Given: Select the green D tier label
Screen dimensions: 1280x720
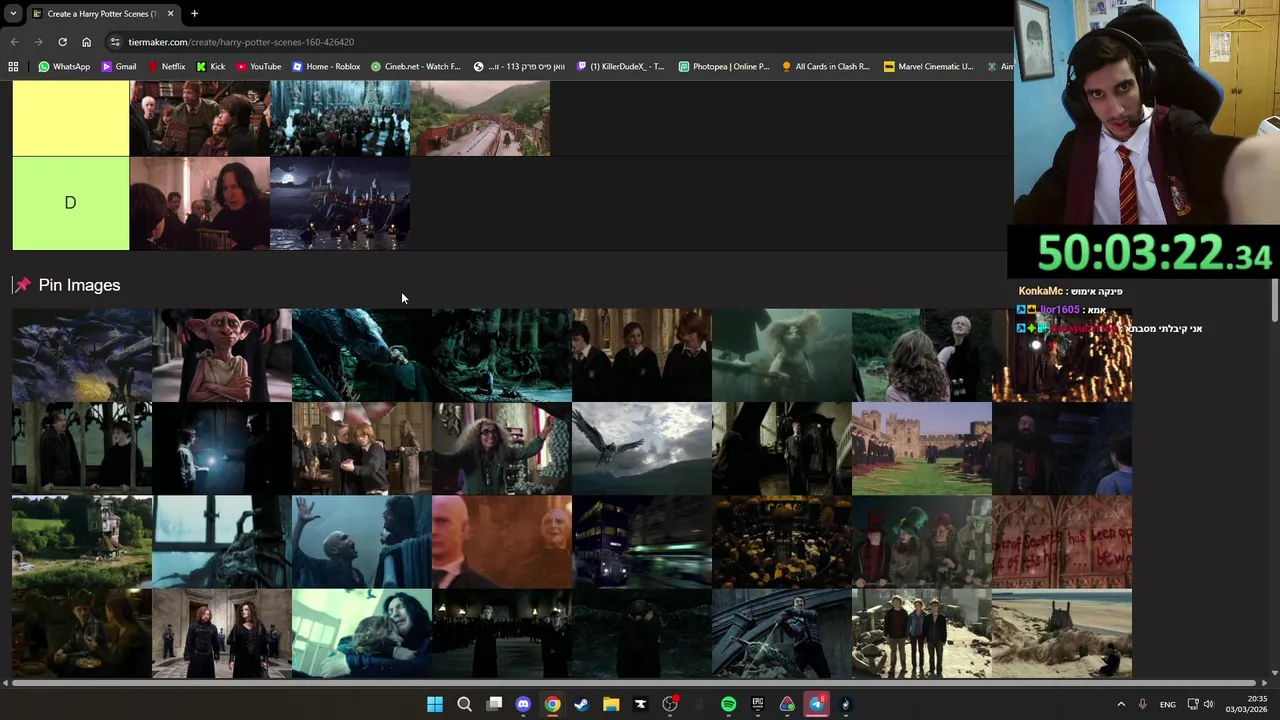Looking at the screenshot, I should 70,203.
